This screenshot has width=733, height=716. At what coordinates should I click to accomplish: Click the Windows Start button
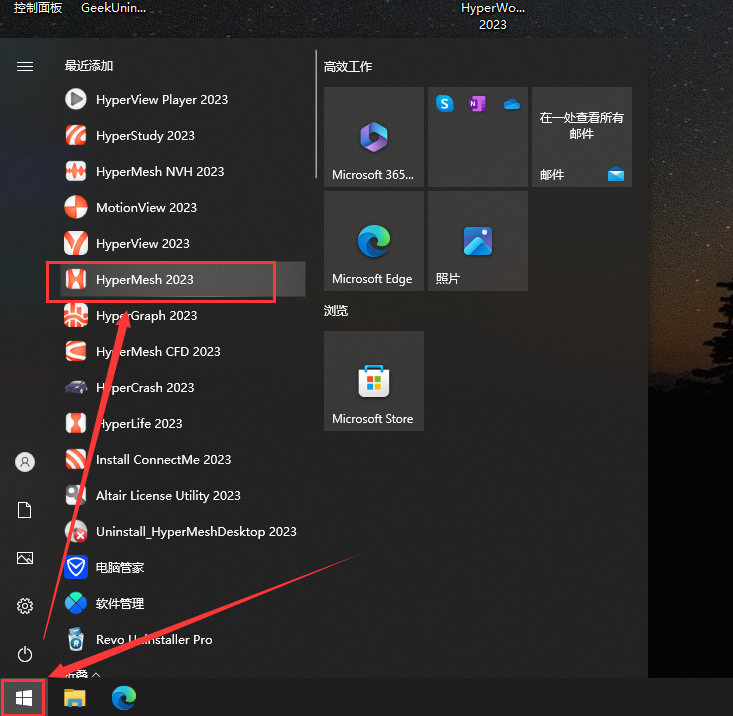point(24,696)
